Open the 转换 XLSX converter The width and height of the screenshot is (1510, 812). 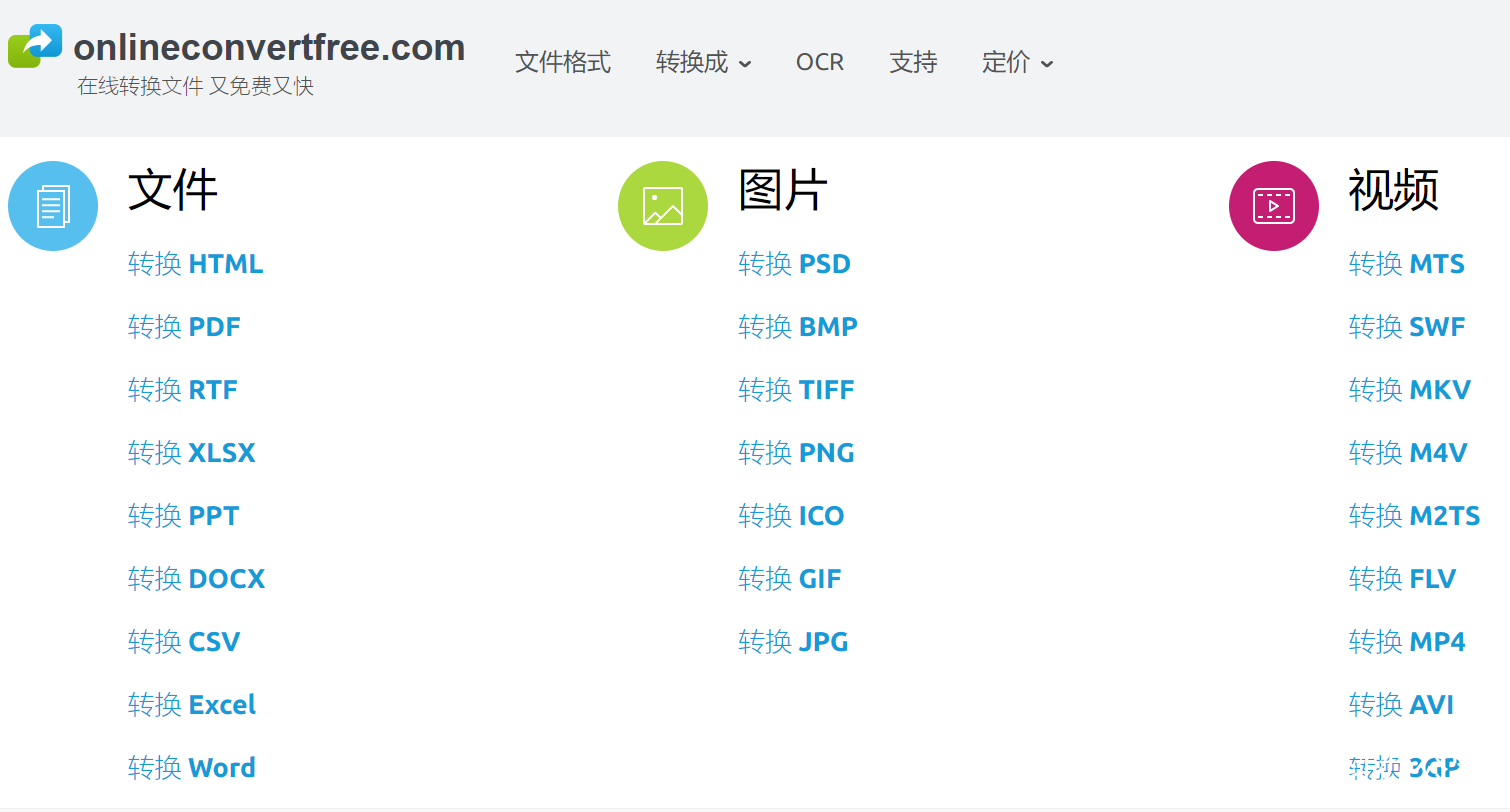[x=192, y=452]
